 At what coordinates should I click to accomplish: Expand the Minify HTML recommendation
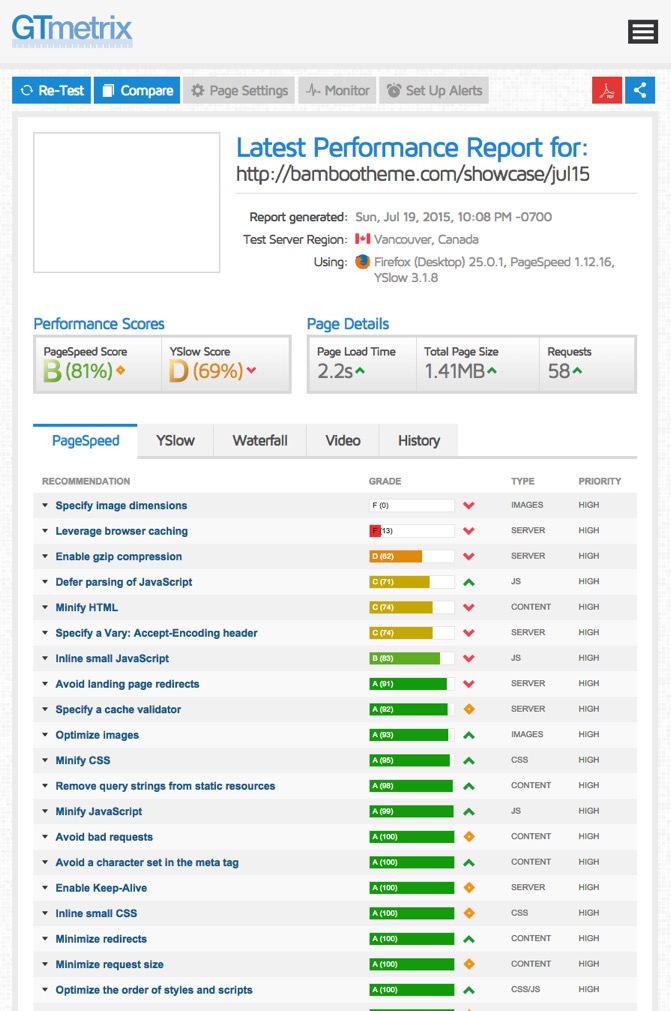tap(86, 607)
